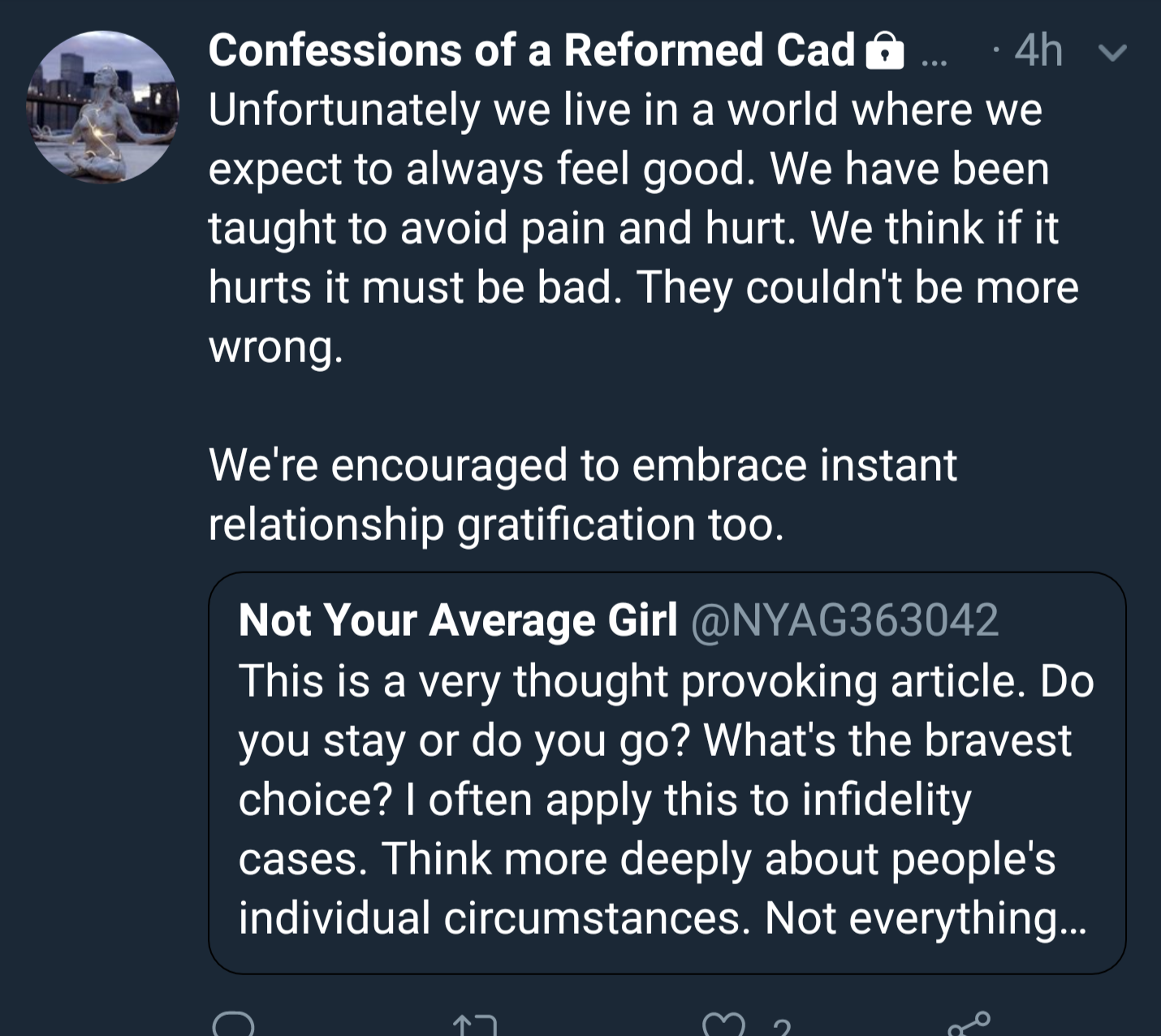Click the 'instant relationship gratification' paragraph
This screenshot has height=1036, width=1161.
(x=582, y=494)
